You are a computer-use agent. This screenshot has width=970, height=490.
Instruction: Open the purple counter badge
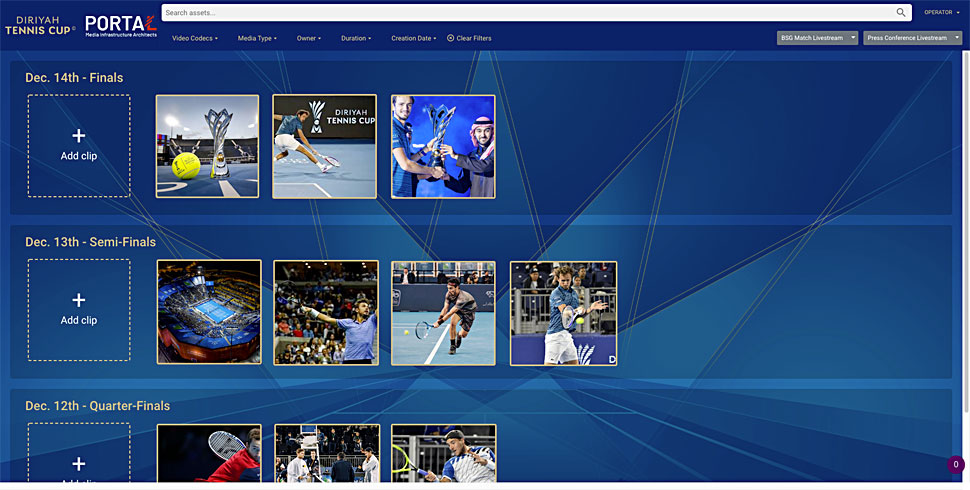coord(955,465)
